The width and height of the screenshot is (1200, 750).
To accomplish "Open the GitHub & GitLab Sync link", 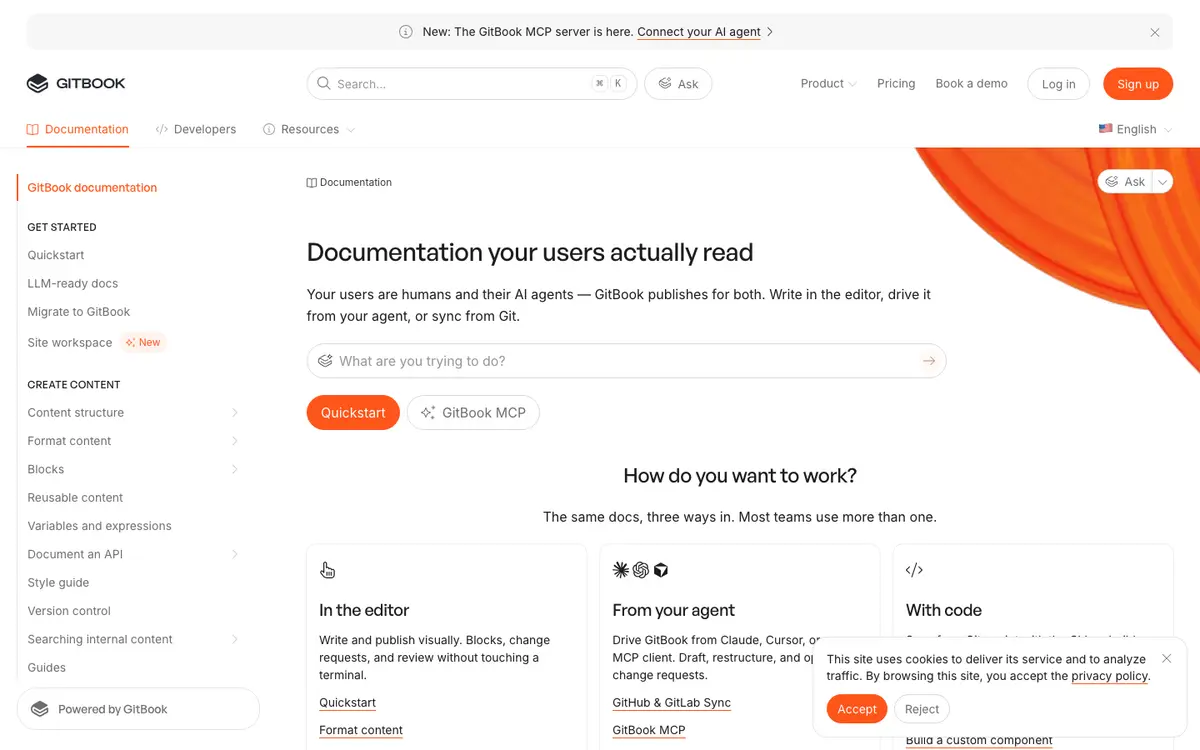I will click(x=671, y=703).
